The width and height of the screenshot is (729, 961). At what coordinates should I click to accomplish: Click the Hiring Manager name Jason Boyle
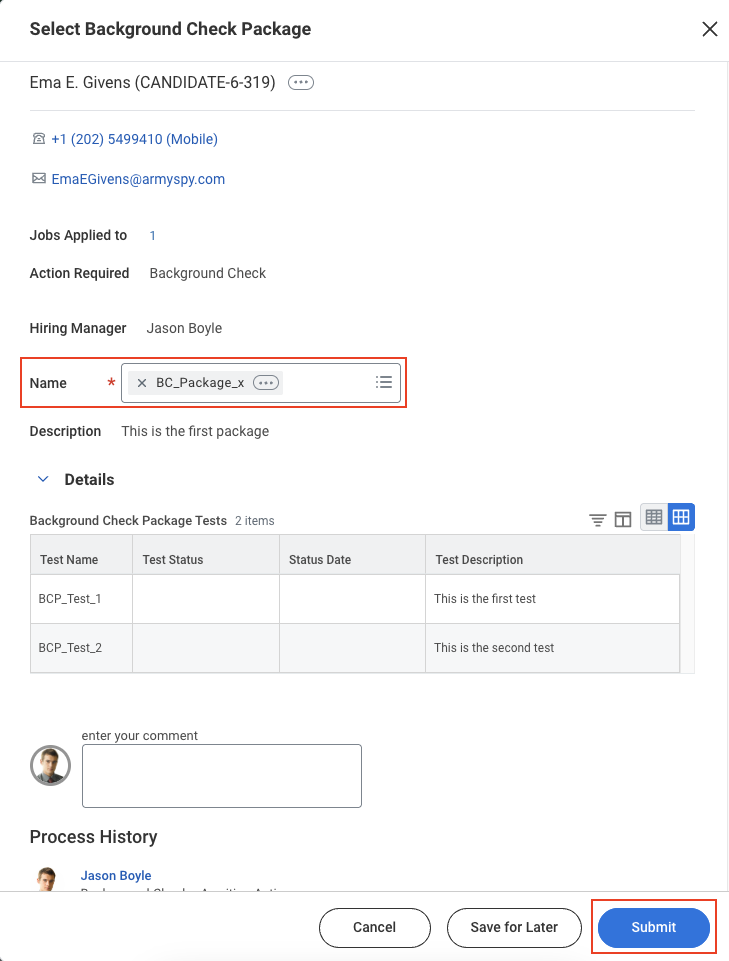(184, 329)
